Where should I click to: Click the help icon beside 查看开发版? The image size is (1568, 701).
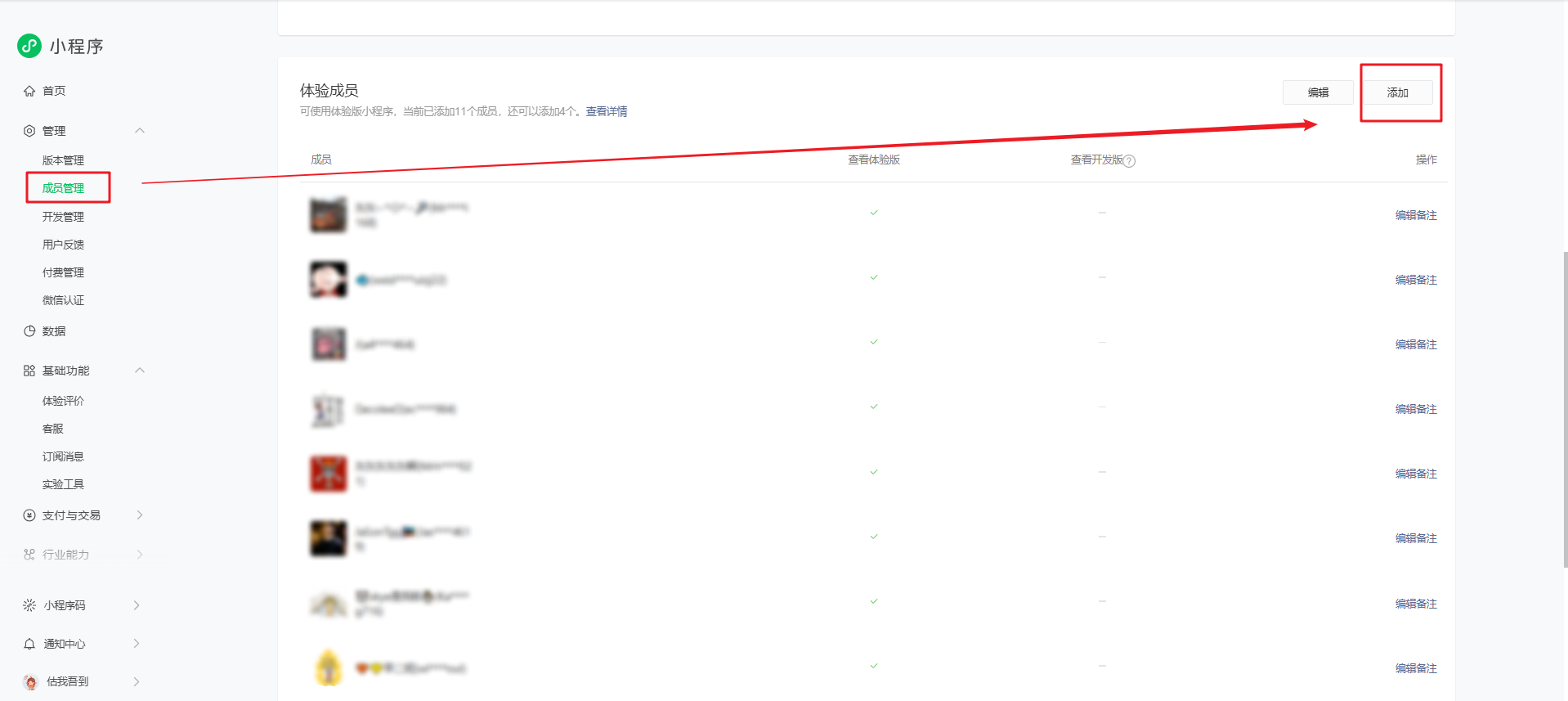click(x=1130, y=161)
